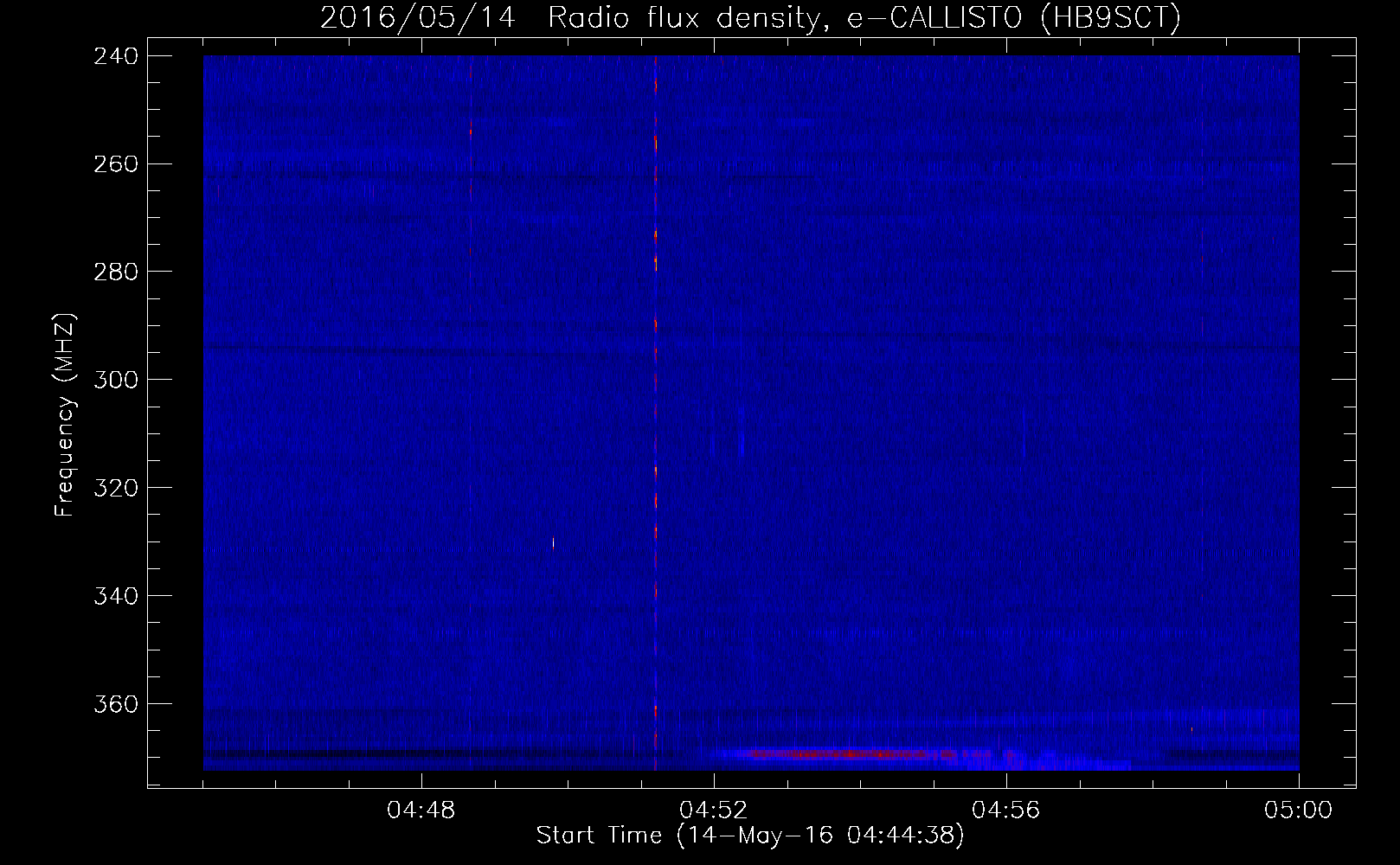Click the bright vertical red line before 04:52

pyautogui.click(x=656, y=413)
